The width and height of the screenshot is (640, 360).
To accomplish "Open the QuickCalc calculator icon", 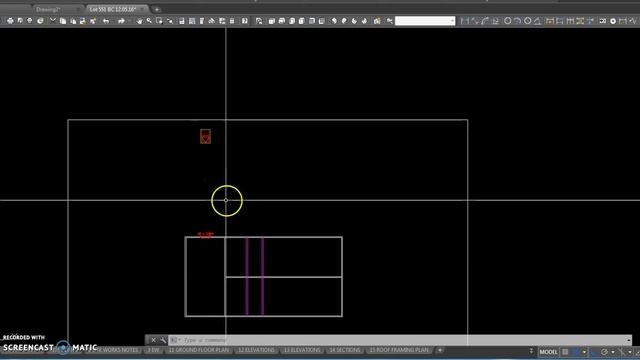I will (232, 20).
